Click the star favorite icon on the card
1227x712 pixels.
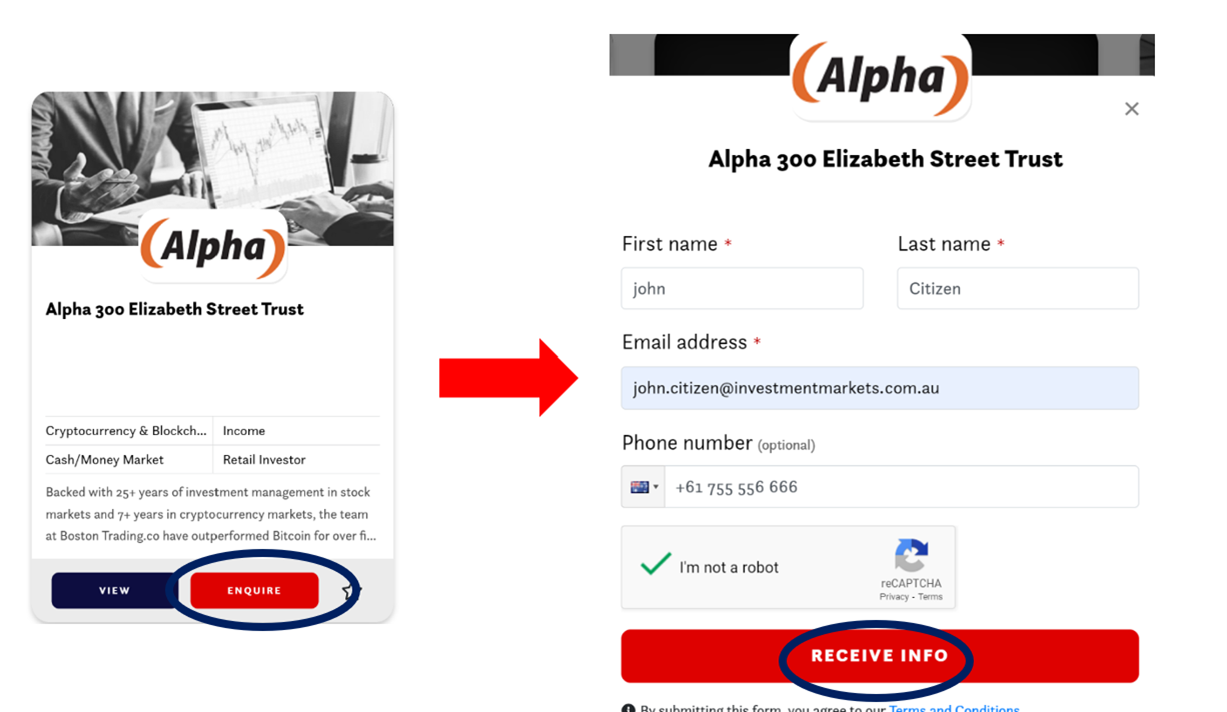(350, 591)
